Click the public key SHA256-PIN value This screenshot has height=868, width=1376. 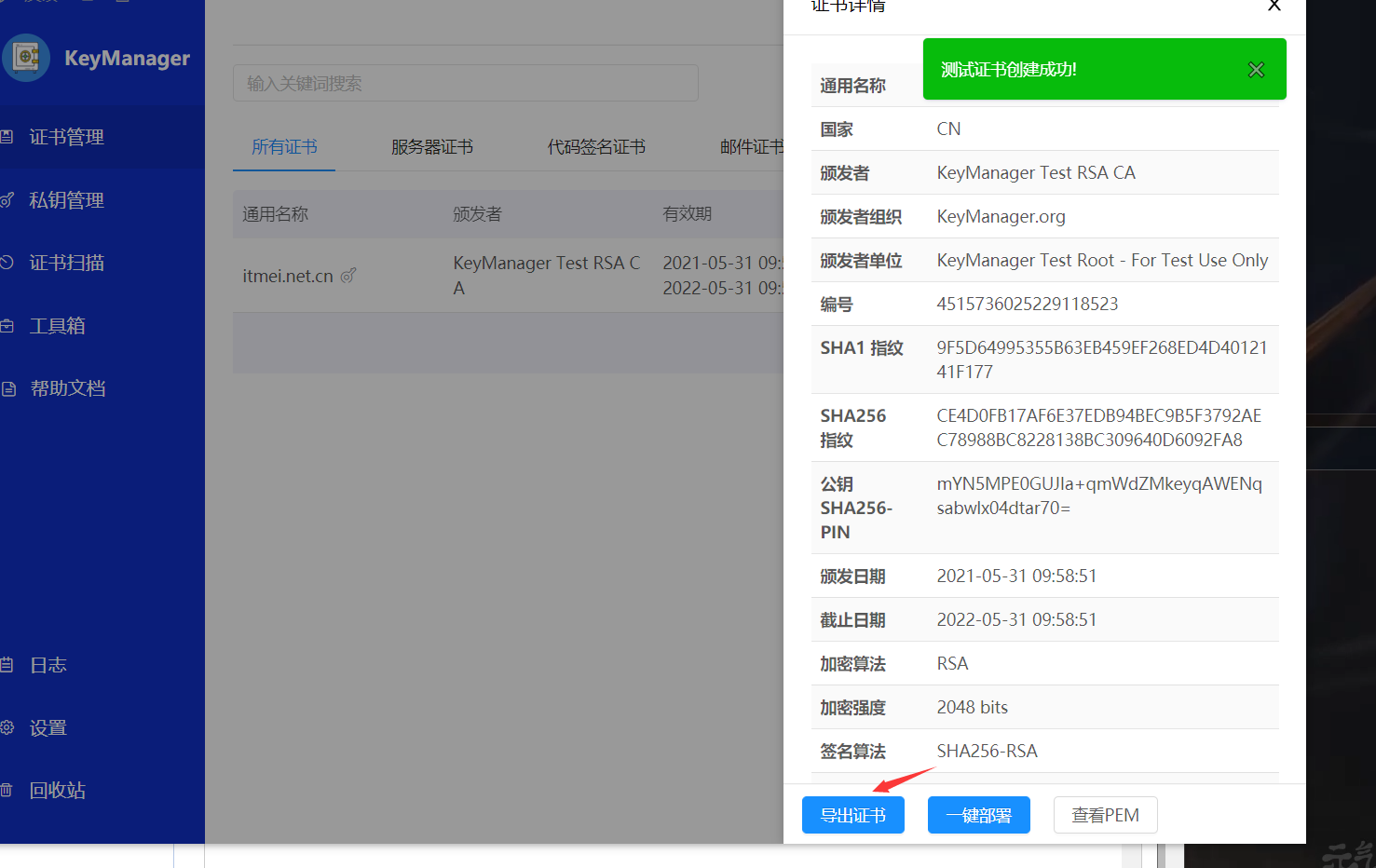click(x=1099, y=495)
